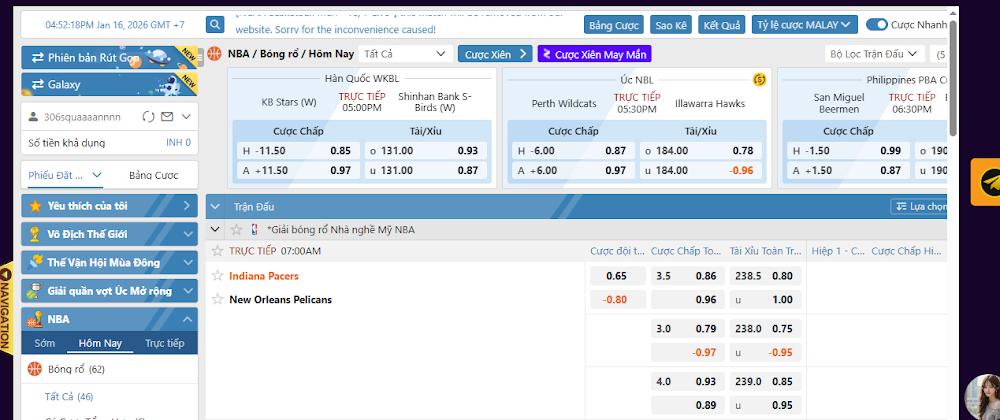Click the refresh balance icon
Viewport: 1000px width, 420px height.
(148, 117)
